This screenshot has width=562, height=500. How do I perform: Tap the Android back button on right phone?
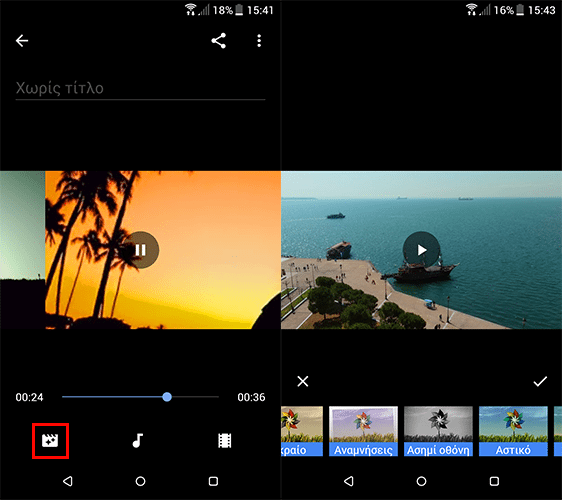[349, 481]
